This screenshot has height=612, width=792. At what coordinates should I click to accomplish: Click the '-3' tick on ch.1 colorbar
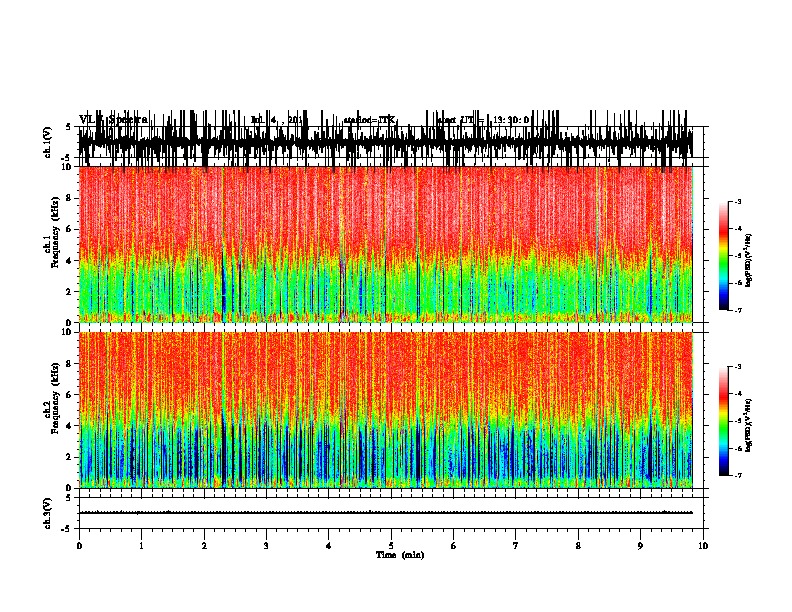coord(737,202)
